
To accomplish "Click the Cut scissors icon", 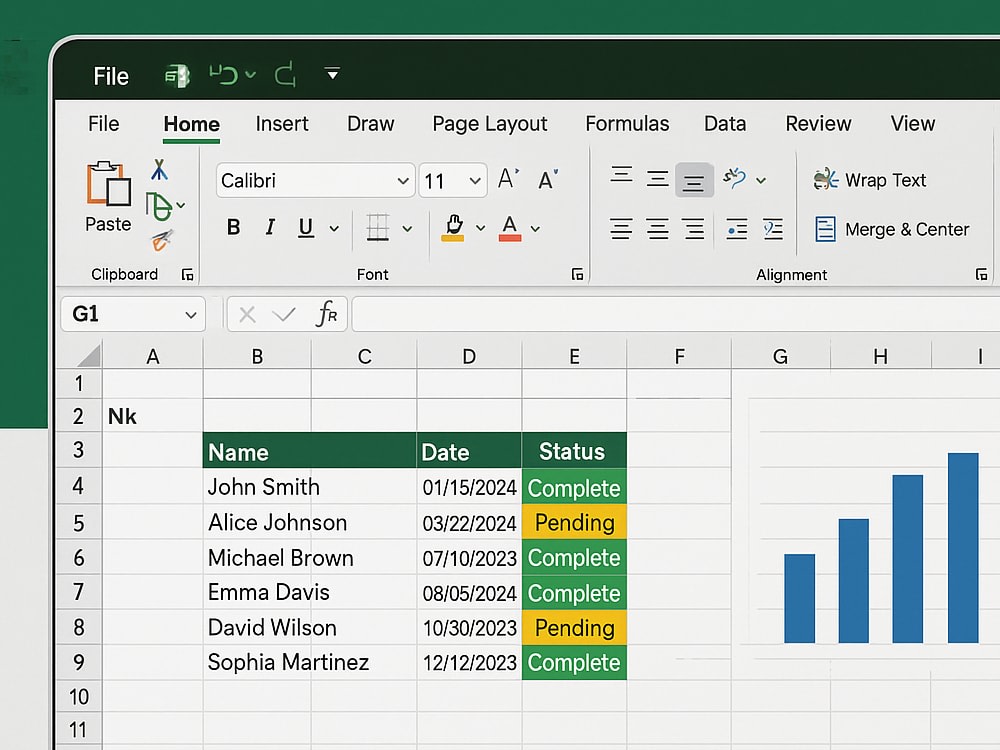I will coord(159,170).
